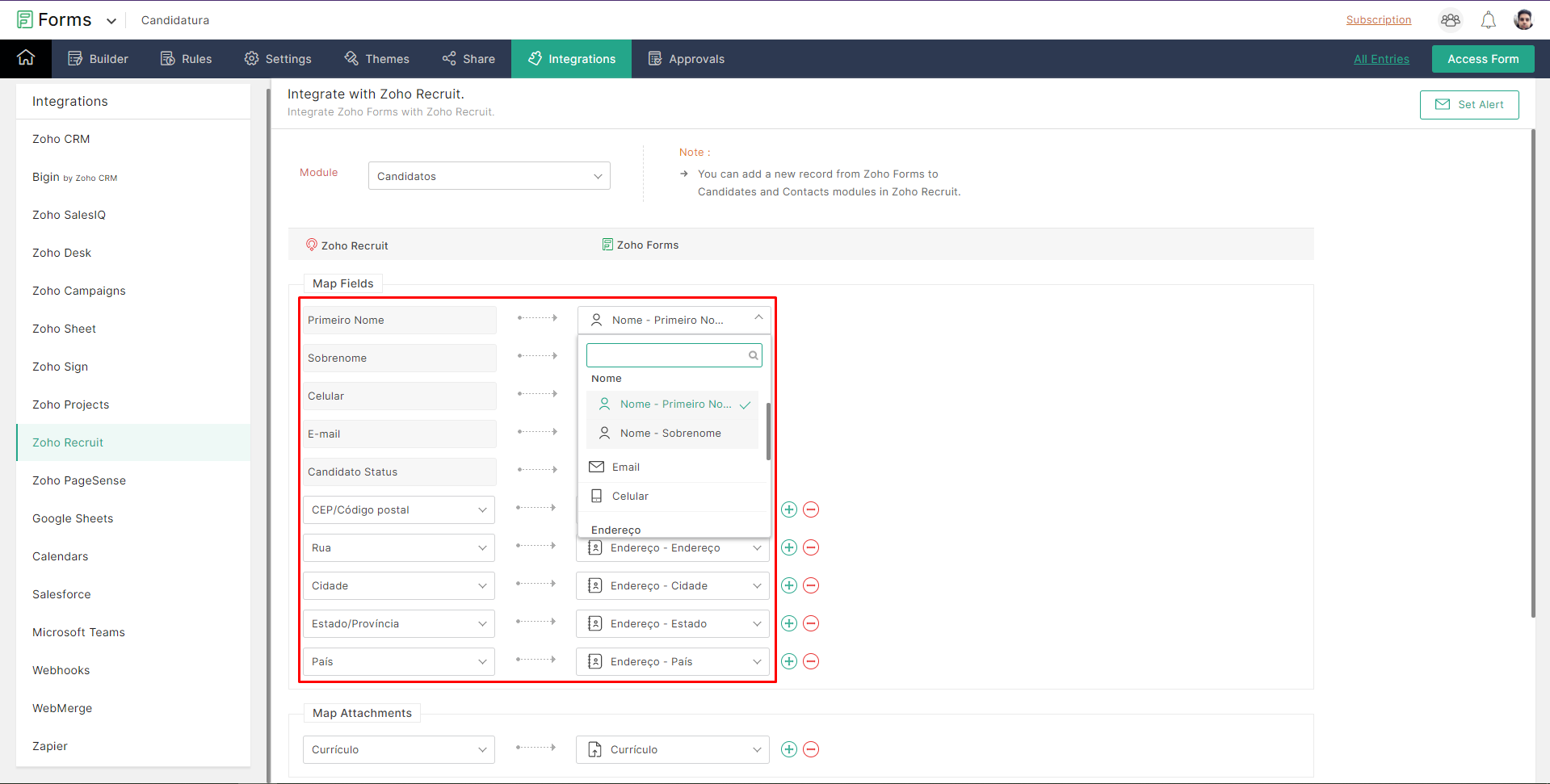The image size is (1550, 784).
Task: Select Zoho CRM in integrations list
Action: click(x=61, y=139)
